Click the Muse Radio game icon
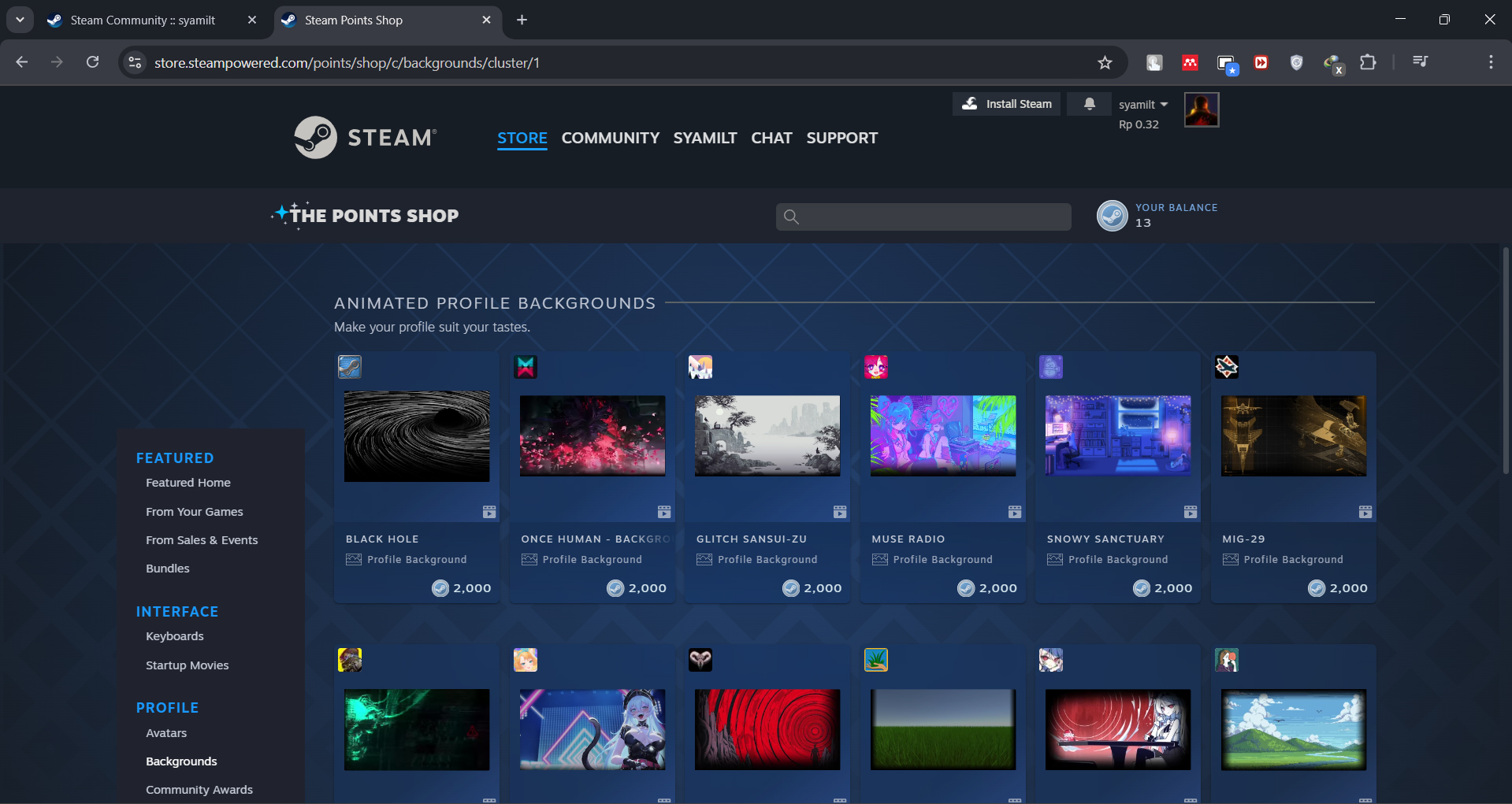The height and width of the screenshot is (804, 1512). tap(876, 366)
